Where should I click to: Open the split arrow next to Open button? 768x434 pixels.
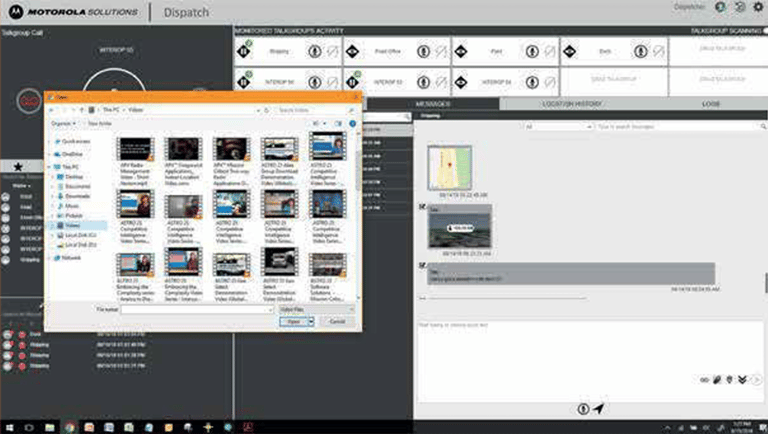tap(311, 322)
